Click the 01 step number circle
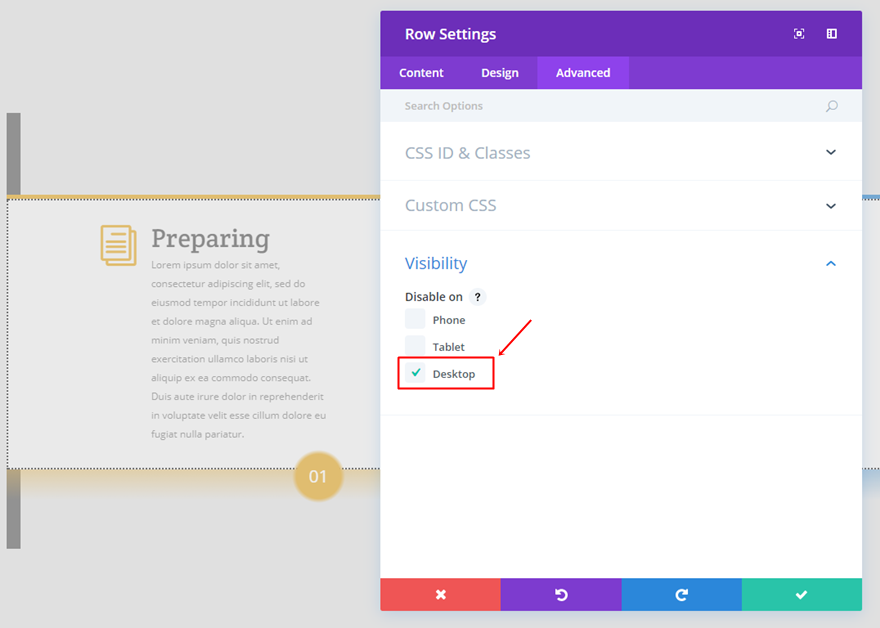 [x=318, y=476]
